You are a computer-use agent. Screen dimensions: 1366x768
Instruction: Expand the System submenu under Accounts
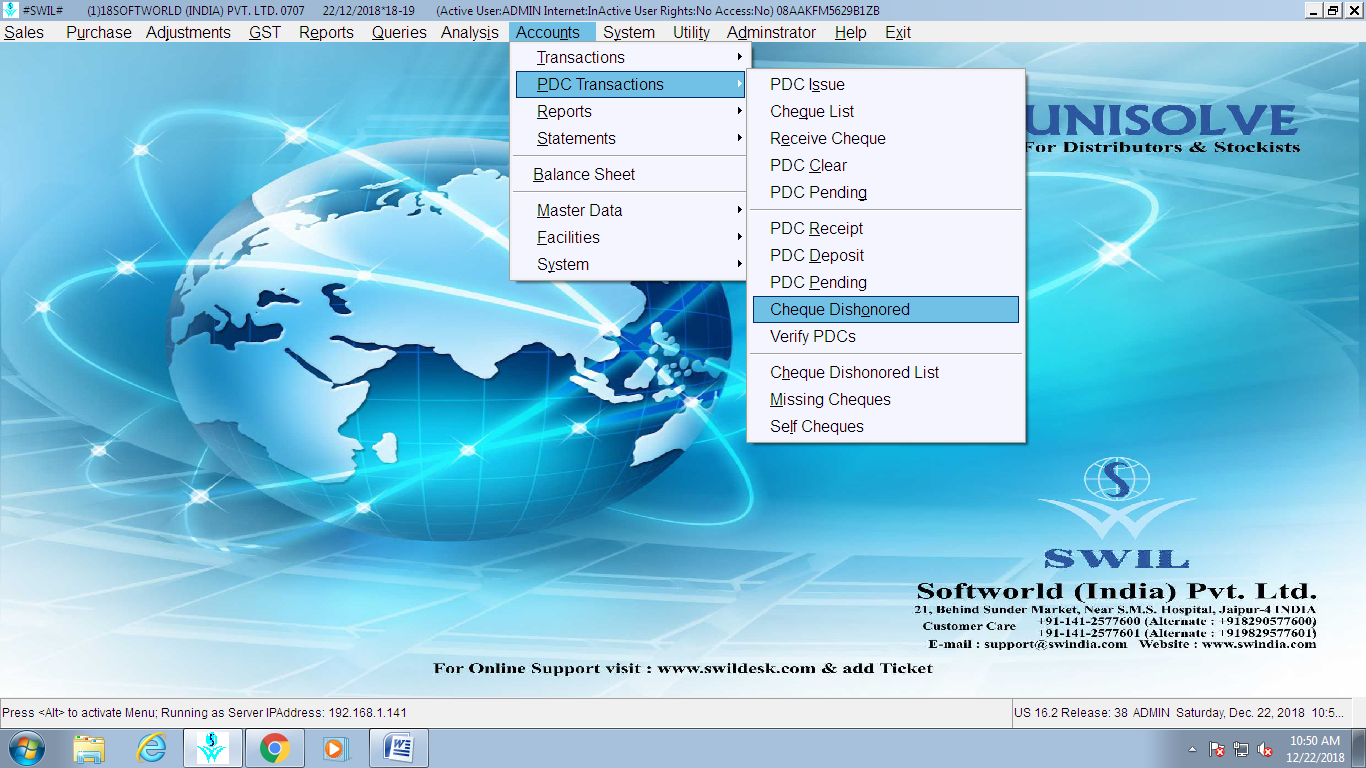[631, 265]
